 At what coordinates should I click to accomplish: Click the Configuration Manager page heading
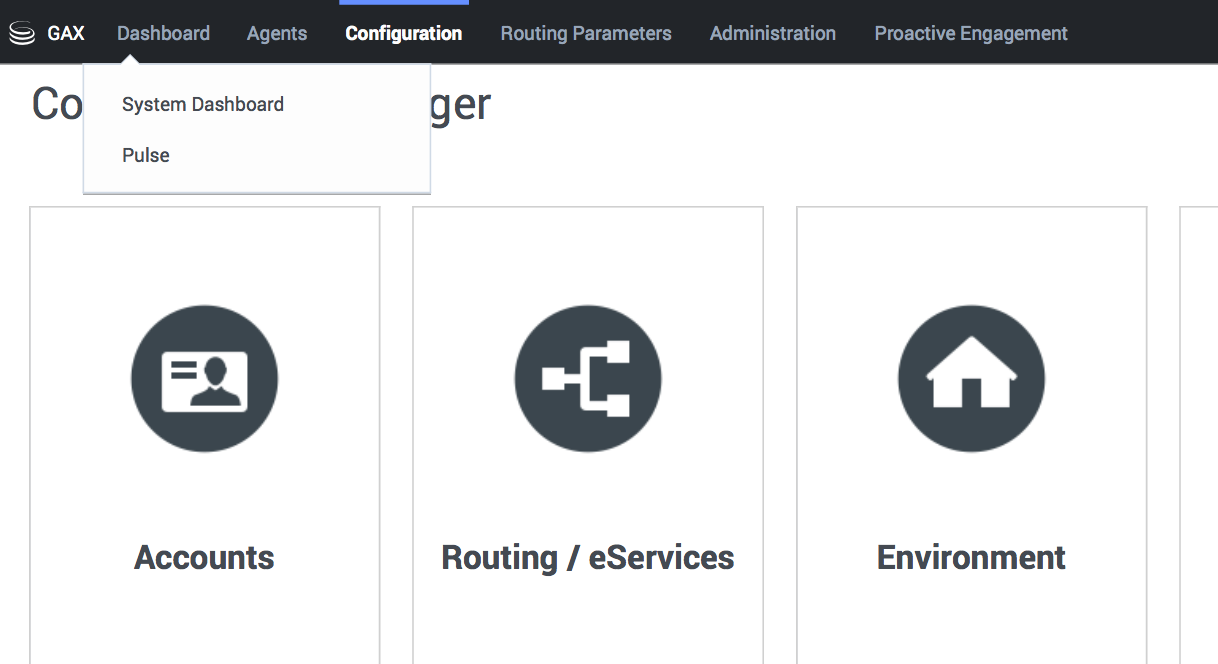461,105
